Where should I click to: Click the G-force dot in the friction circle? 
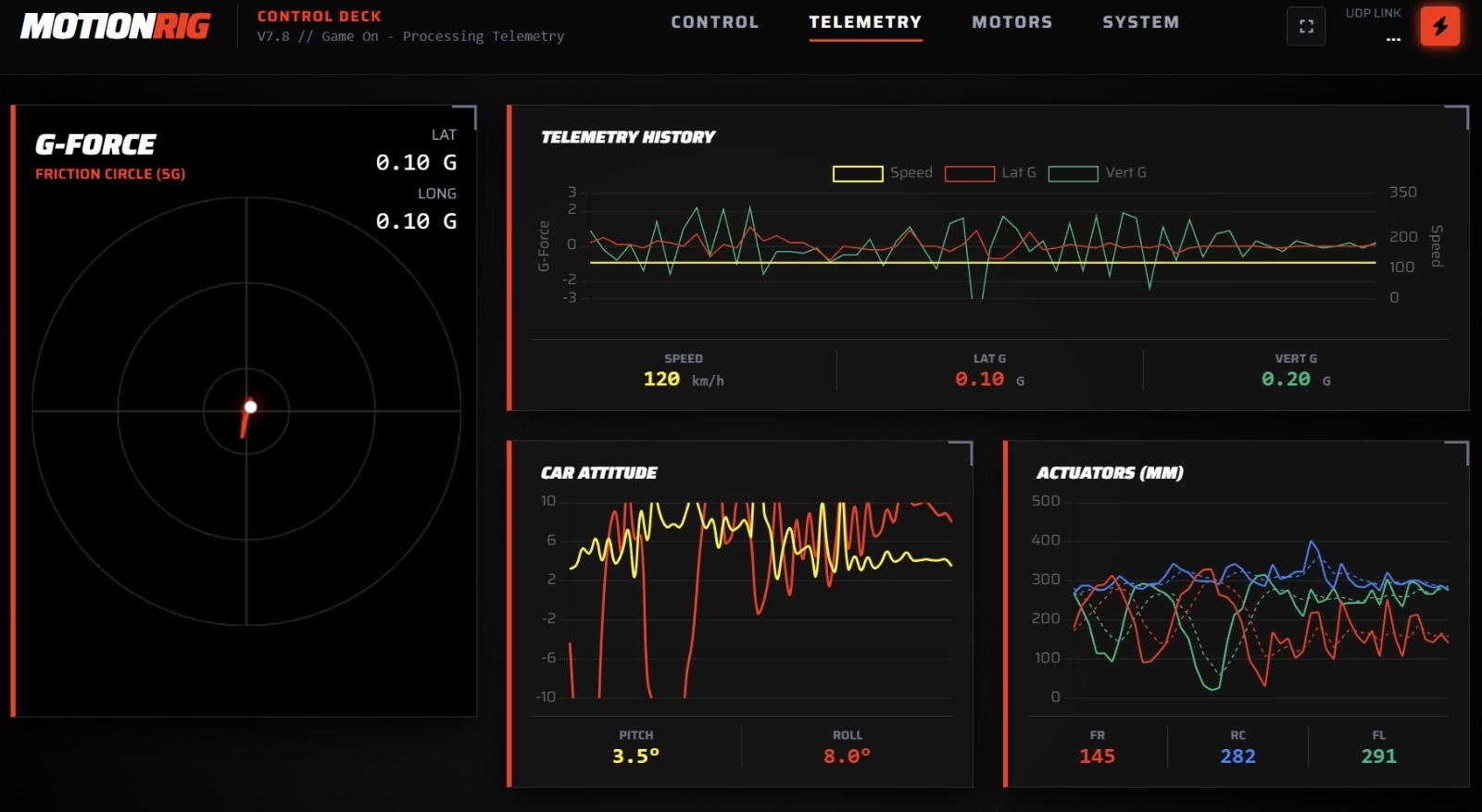[x=250, y=406]
